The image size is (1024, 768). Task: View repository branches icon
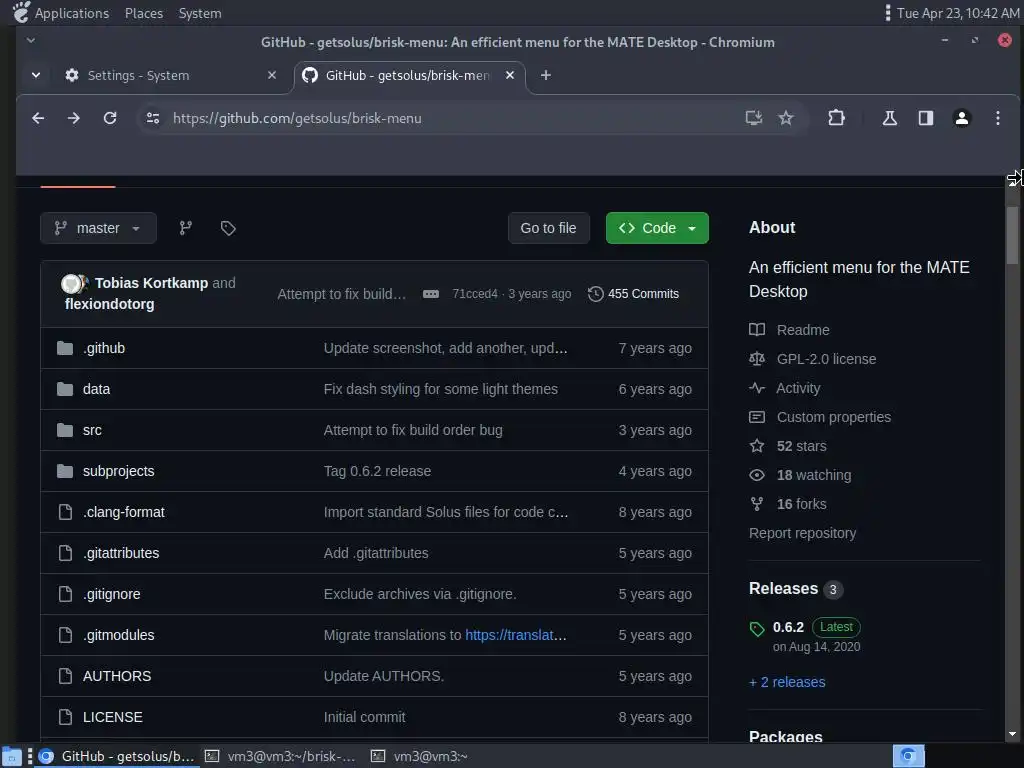click(x=185, y=228)
